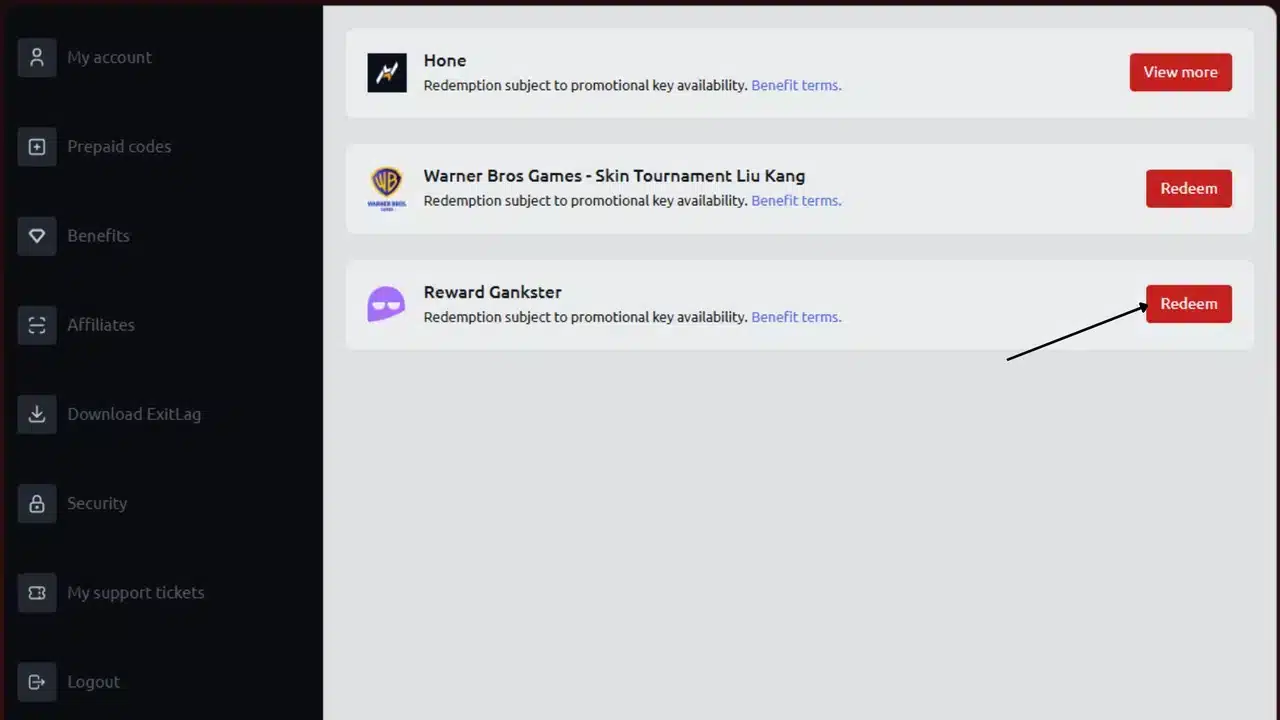Click the Security padlock icon

[x=37, y=503]
